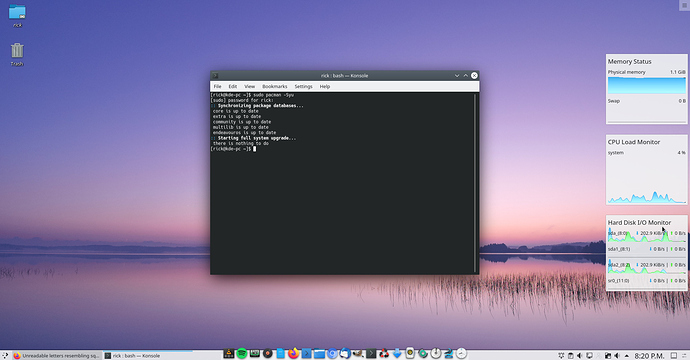Viewport: 690px width, 360px height.
Task: Open the View menu in Konsole
Action: [x=250, y=87]
